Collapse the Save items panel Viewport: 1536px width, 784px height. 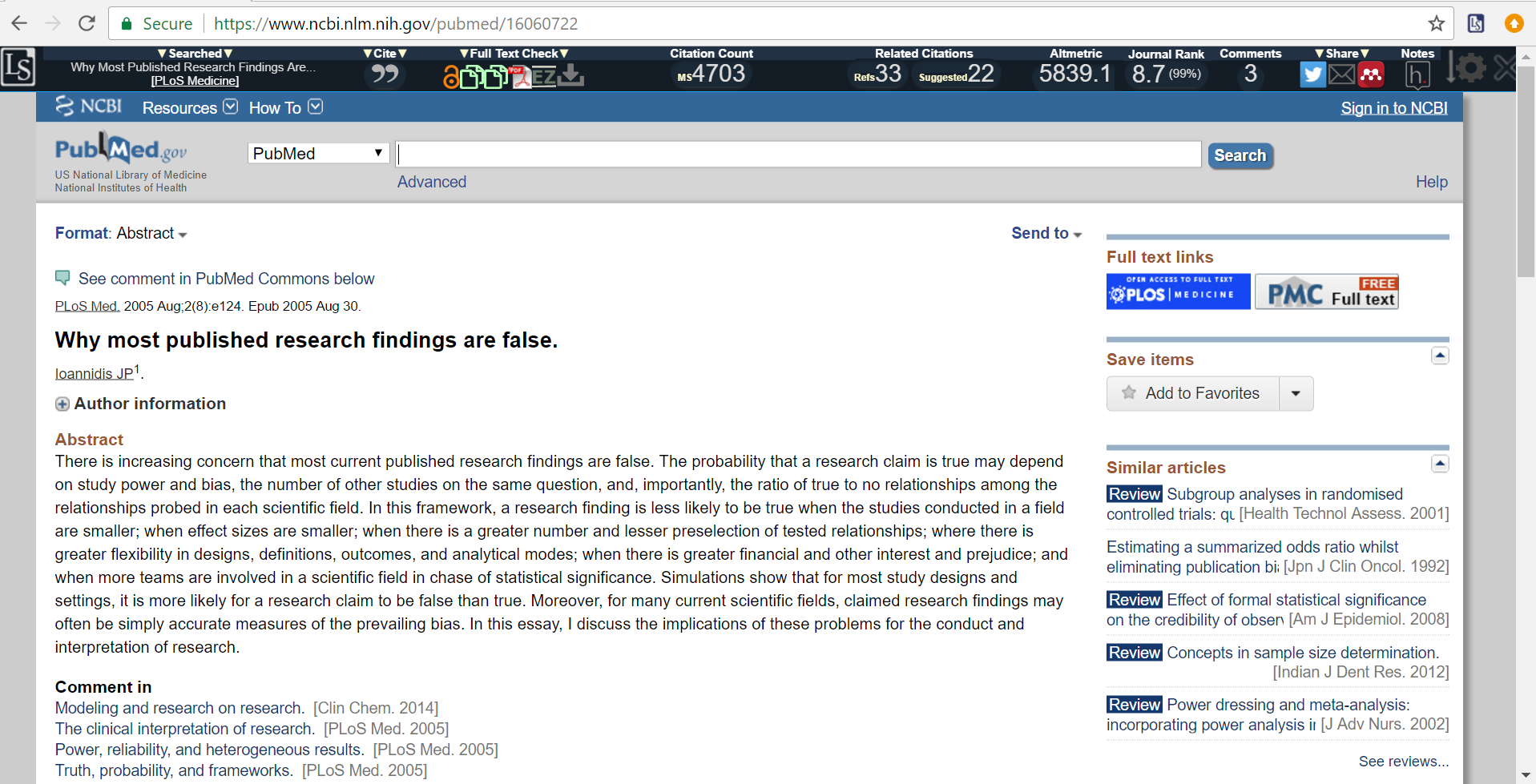click(1441, 355)
